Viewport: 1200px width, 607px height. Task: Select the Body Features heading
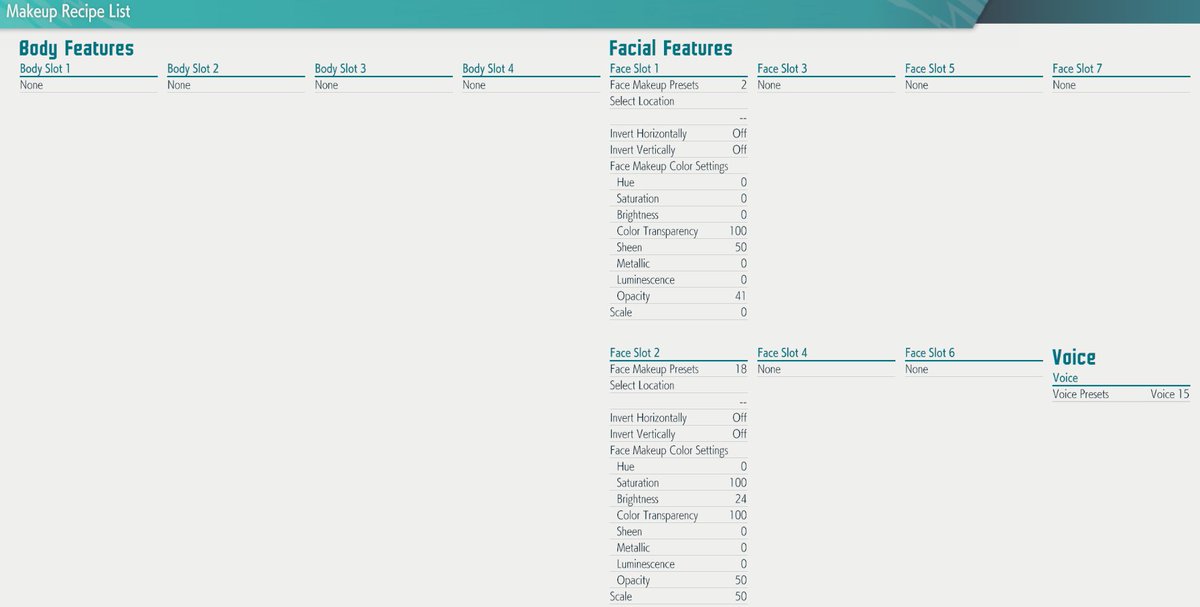click(x=76, y=48)
